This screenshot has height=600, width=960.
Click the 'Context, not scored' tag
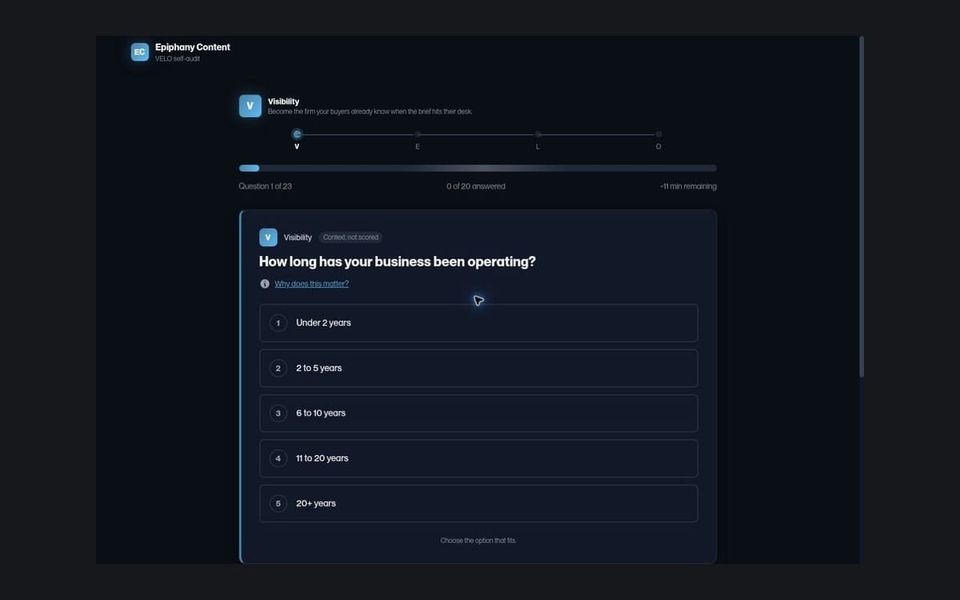[350, 237]
